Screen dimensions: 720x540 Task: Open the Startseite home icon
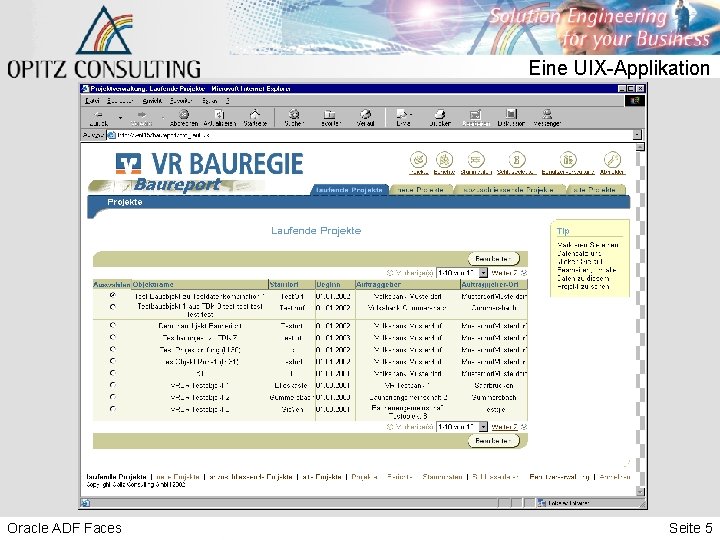pyautogui.click(x=255, y=114)
